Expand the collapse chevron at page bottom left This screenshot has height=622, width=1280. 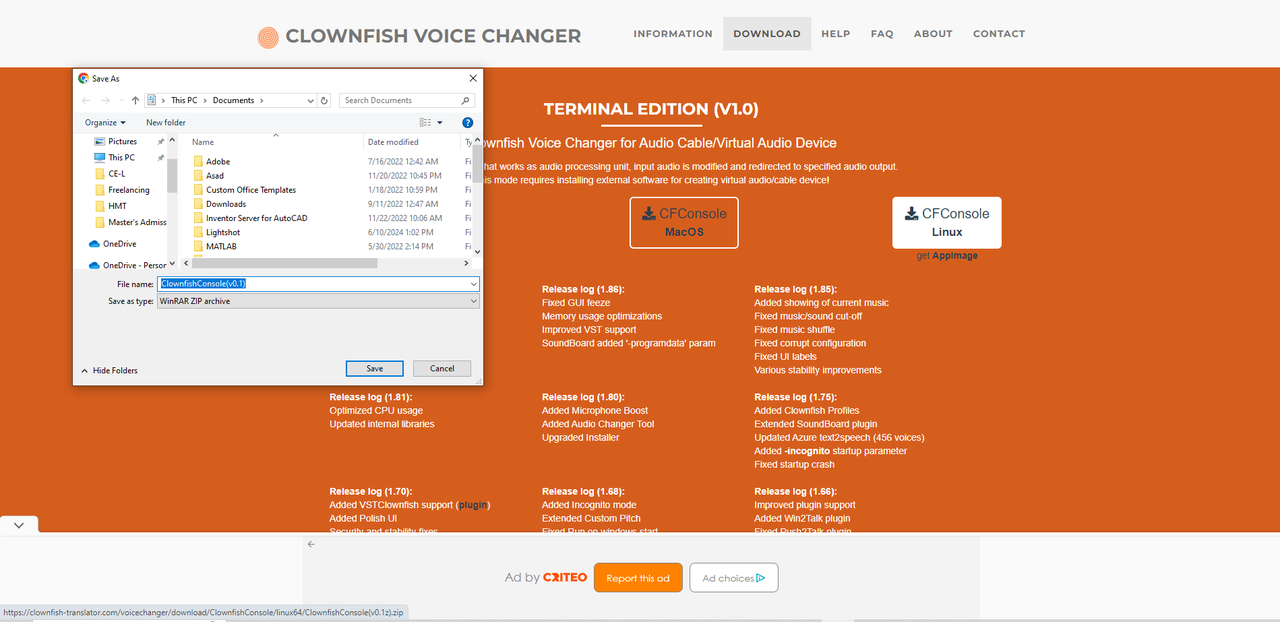[x=19, y=524]
